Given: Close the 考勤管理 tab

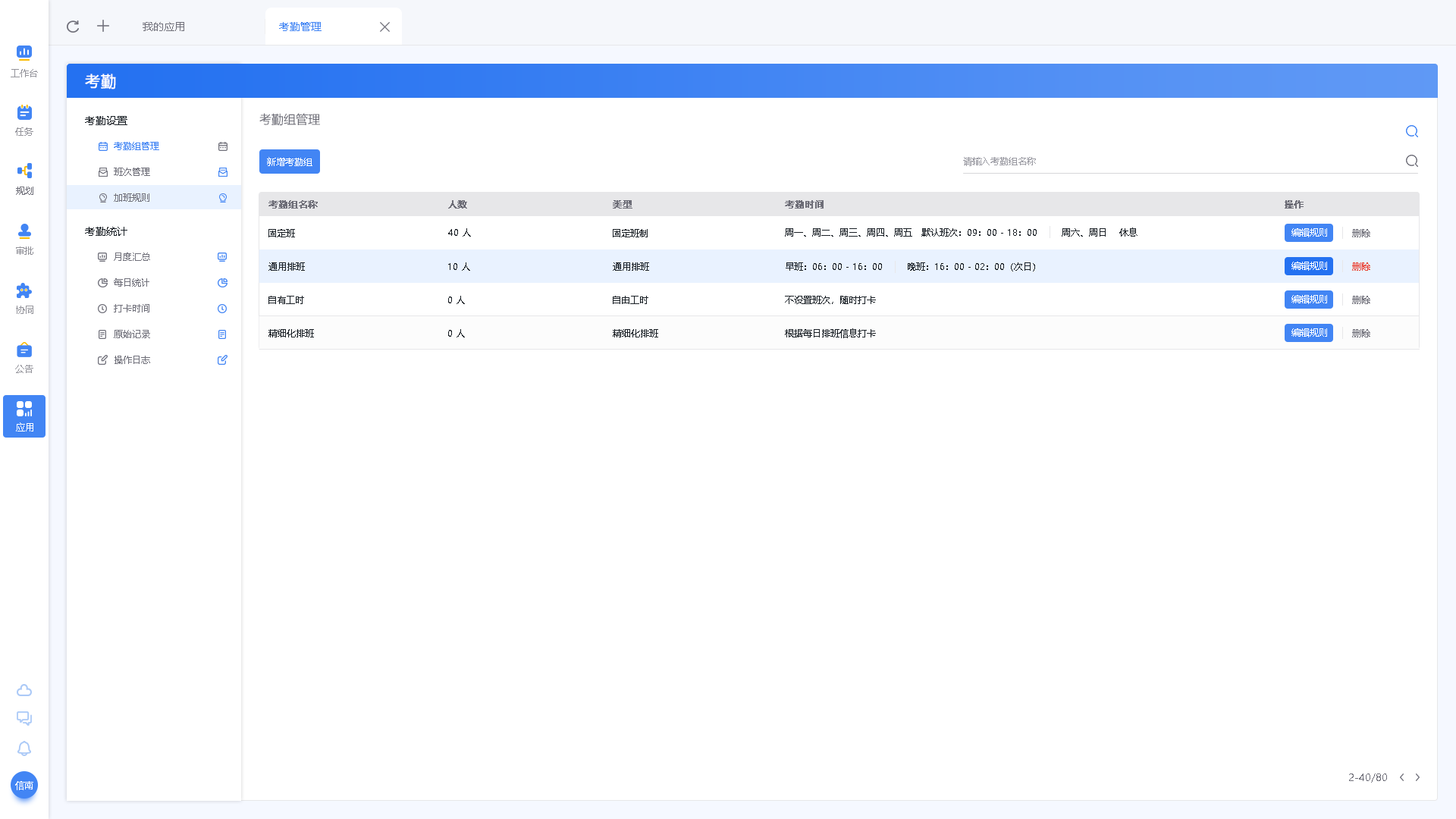Looking at the screenshot, I should 384,27.
